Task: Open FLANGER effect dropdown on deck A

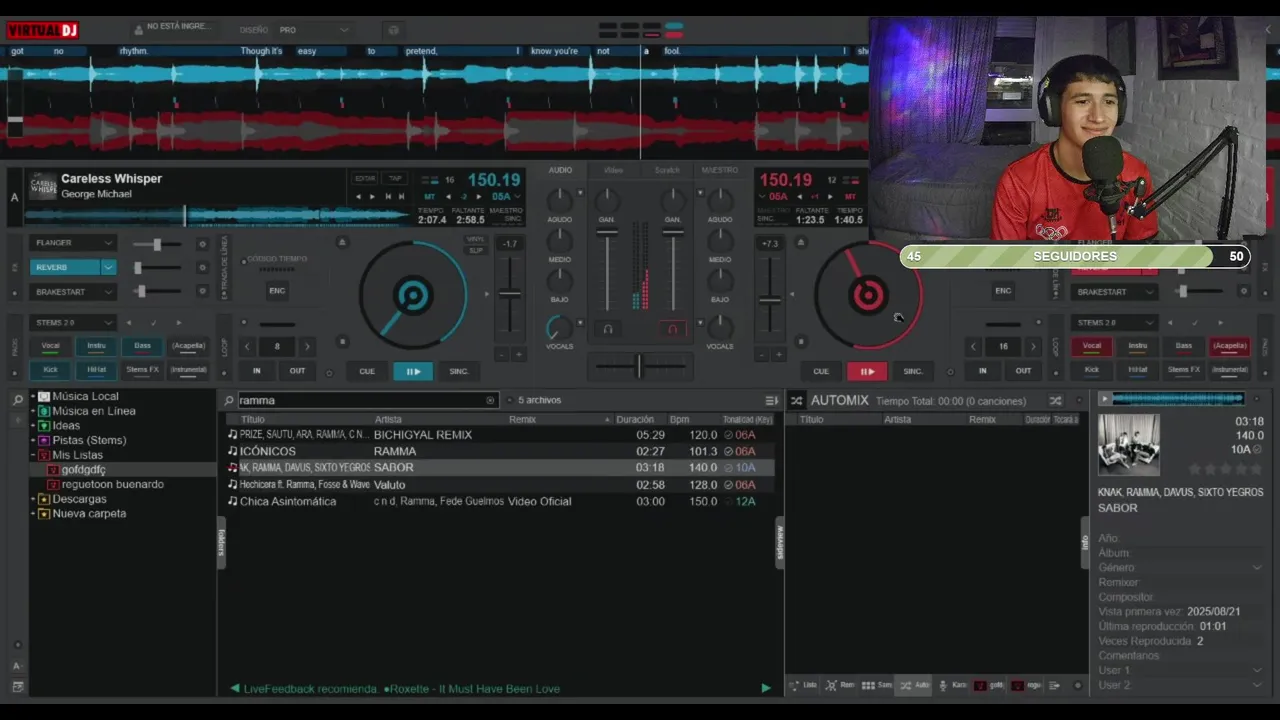Action: (107, 243)
